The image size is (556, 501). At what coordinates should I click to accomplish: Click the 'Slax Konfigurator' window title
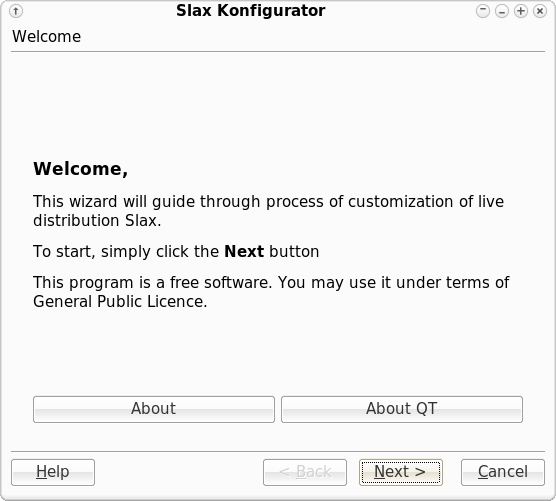[251, 11]
